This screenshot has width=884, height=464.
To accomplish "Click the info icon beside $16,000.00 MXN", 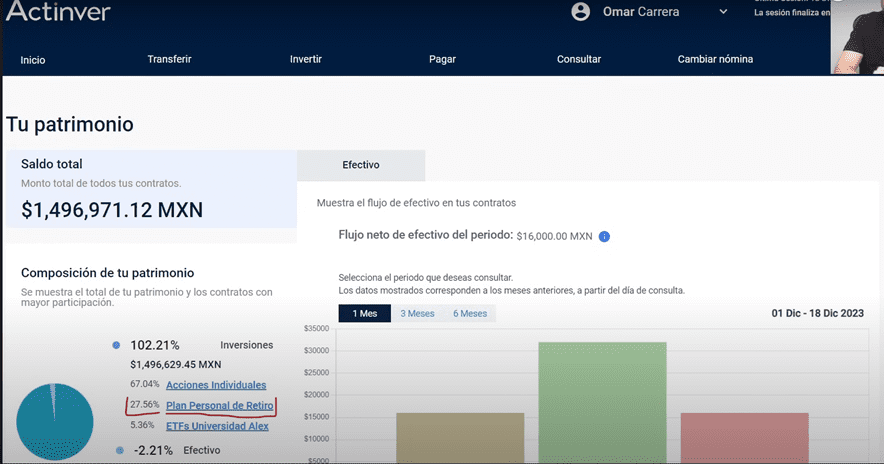I will (604, 237).
